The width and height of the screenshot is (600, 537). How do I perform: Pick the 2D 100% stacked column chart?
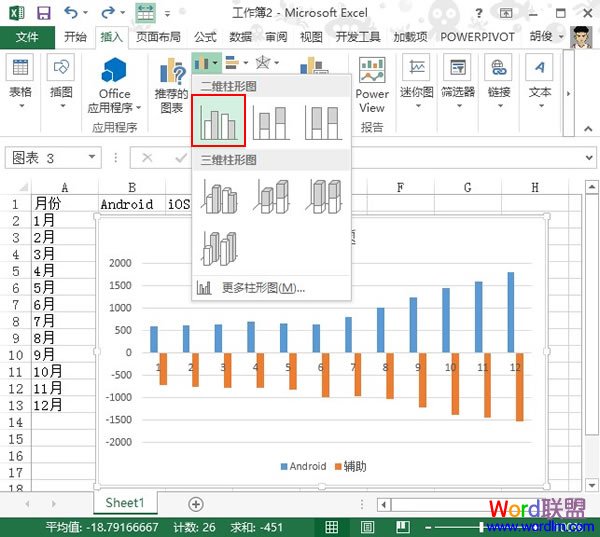click(323, 122)
